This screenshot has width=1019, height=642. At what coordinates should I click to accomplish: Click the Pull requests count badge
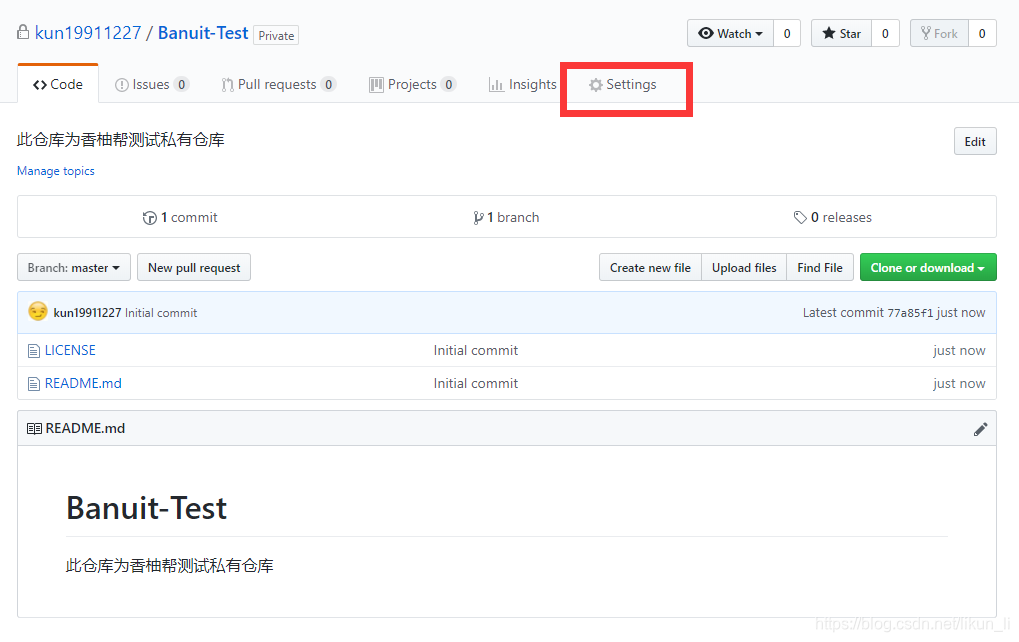[328, 84]
